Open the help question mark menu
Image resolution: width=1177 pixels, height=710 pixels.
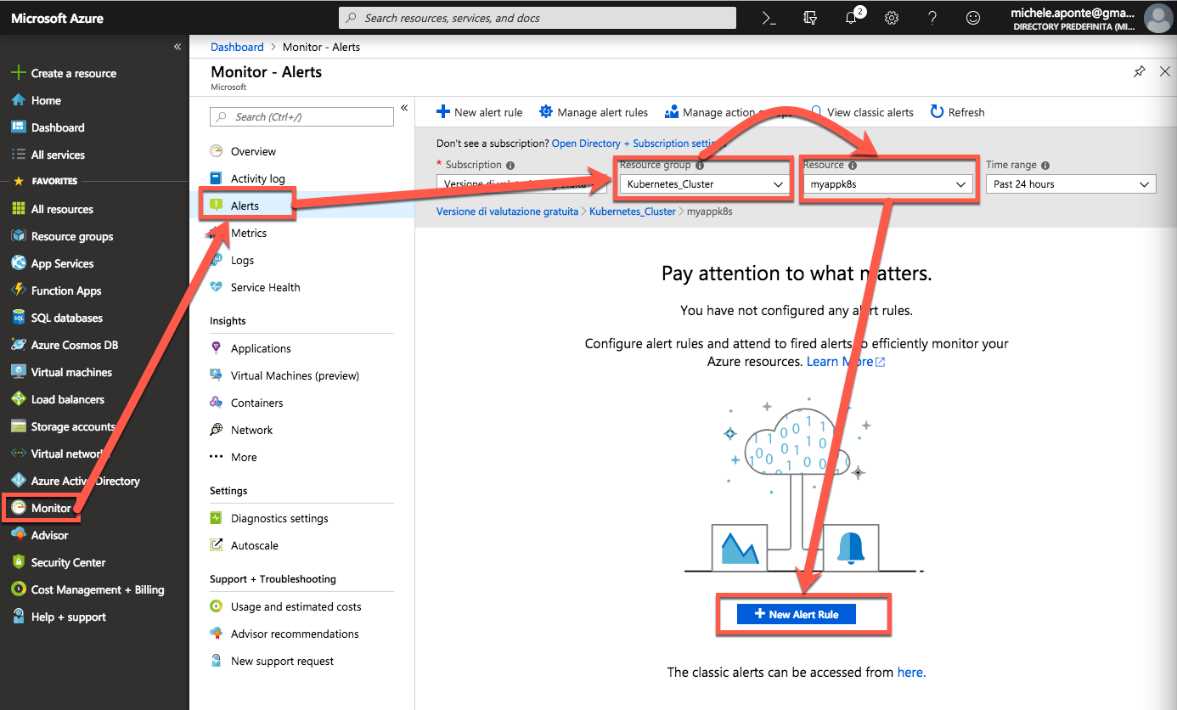click(931, 17)
